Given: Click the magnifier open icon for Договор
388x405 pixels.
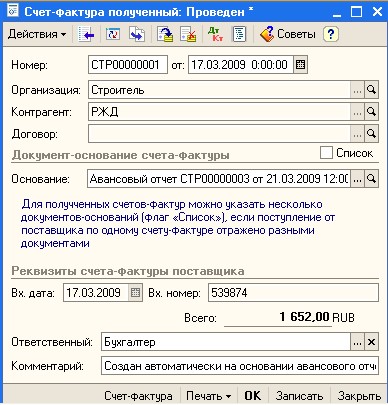Looking at the screenshot, I should tap(371, 134).
